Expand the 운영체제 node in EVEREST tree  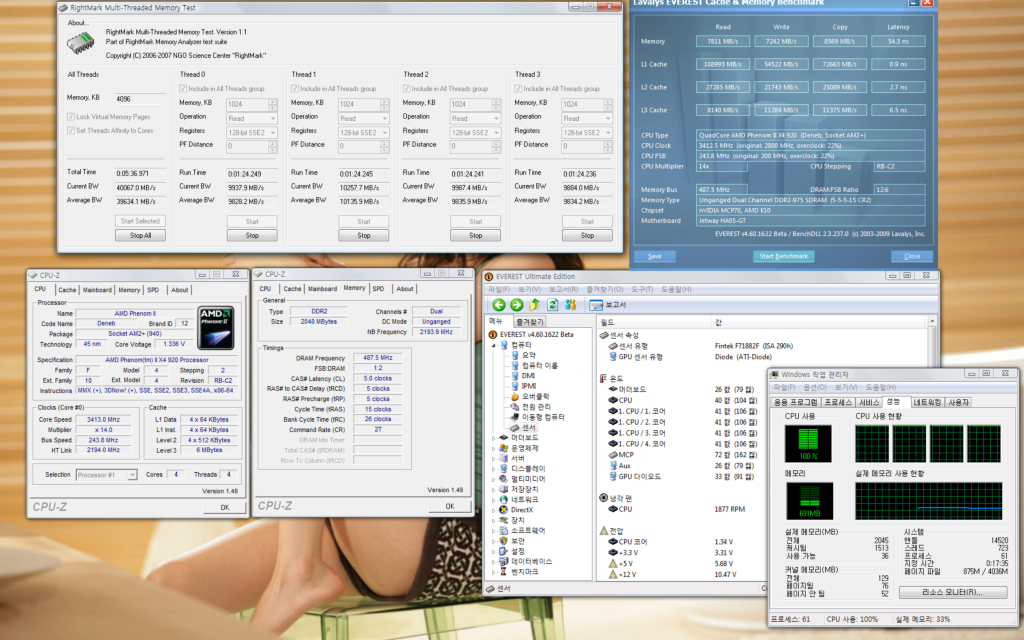(x=494, y=449)
